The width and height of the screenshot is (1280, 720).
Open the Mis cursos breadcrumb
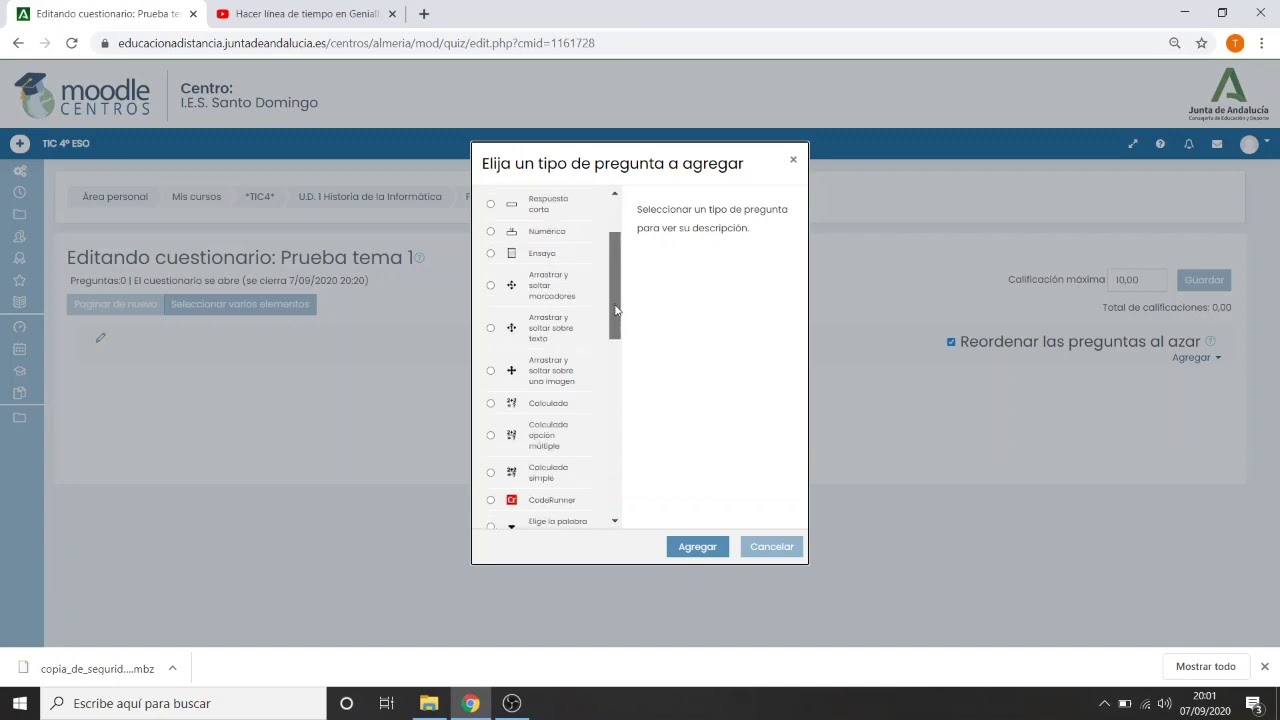tap(196, 197)
